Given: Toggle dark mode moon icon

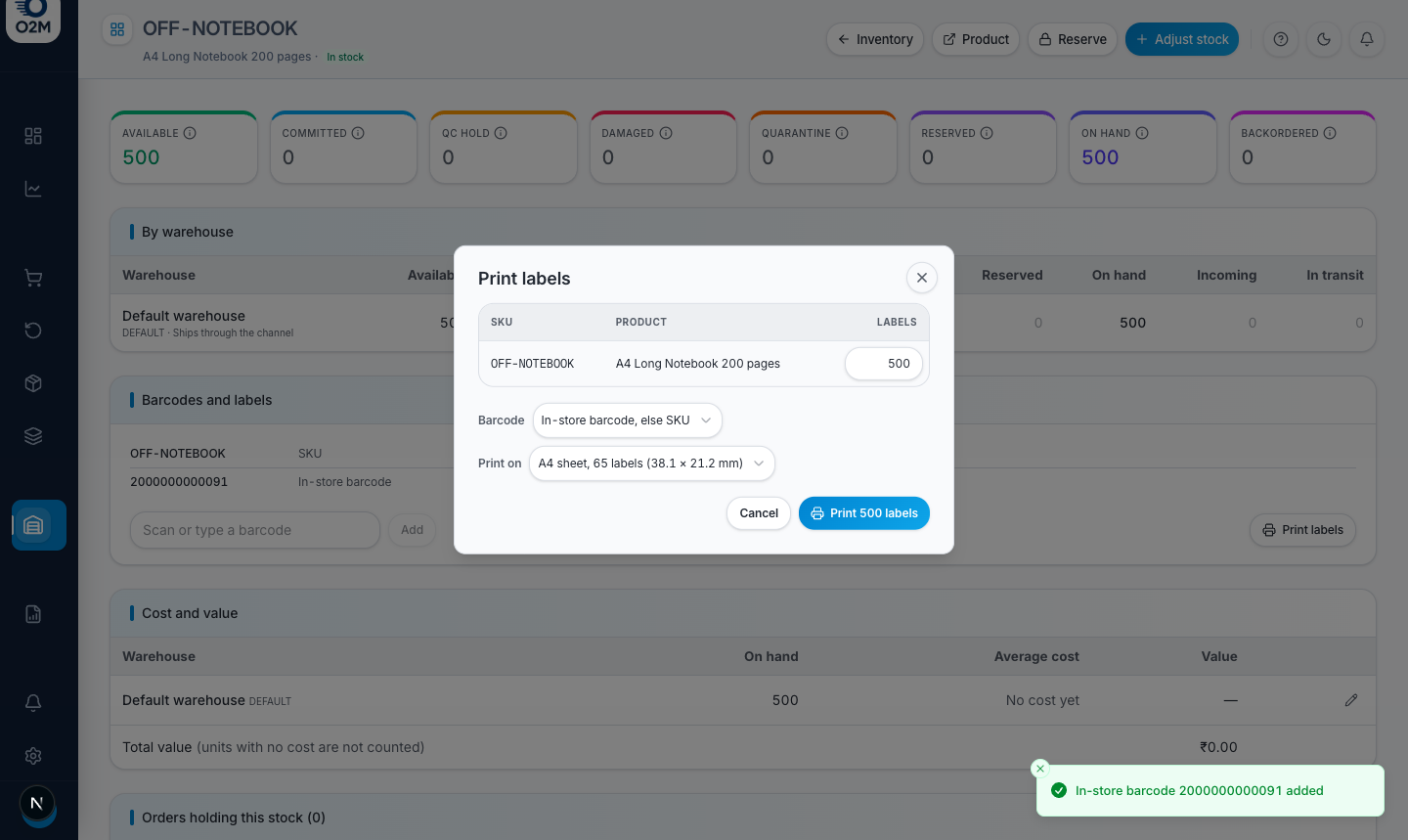Looking at the screenshot, I should click(x=1324, y=39).
